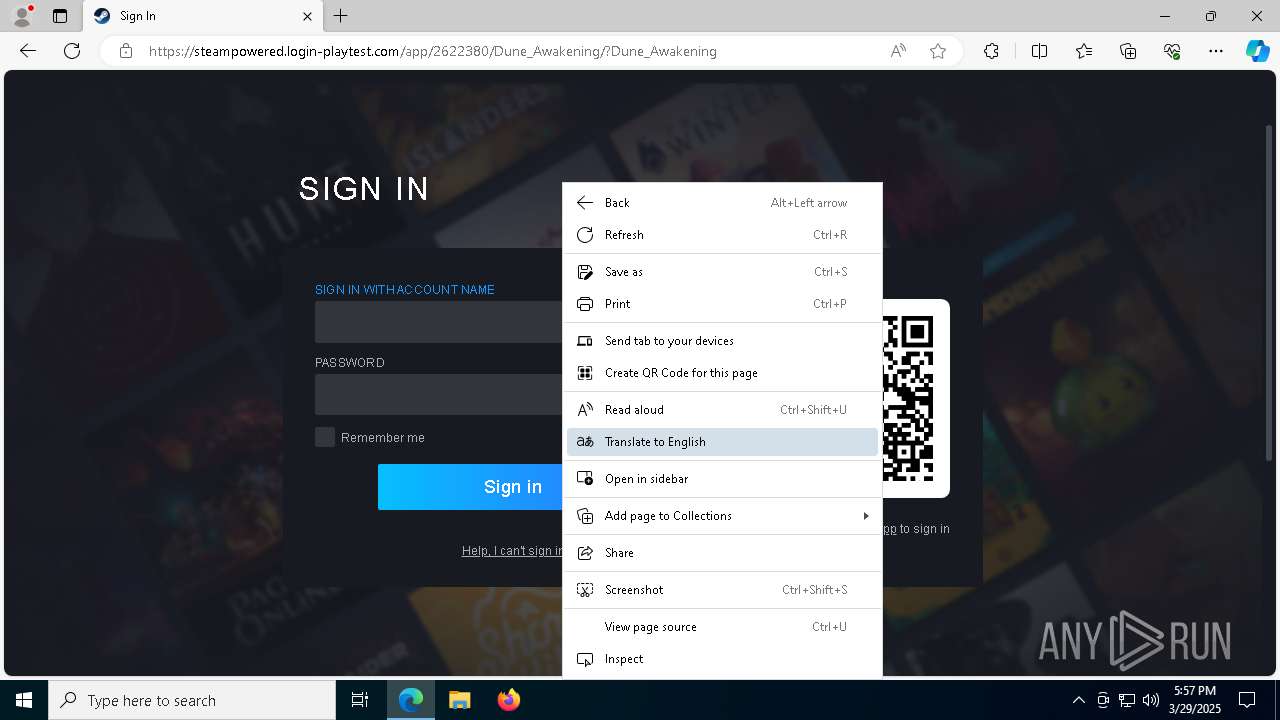1280x720 pixels.
Task: Choose Translate to English
Action: [x=722, y=442]
